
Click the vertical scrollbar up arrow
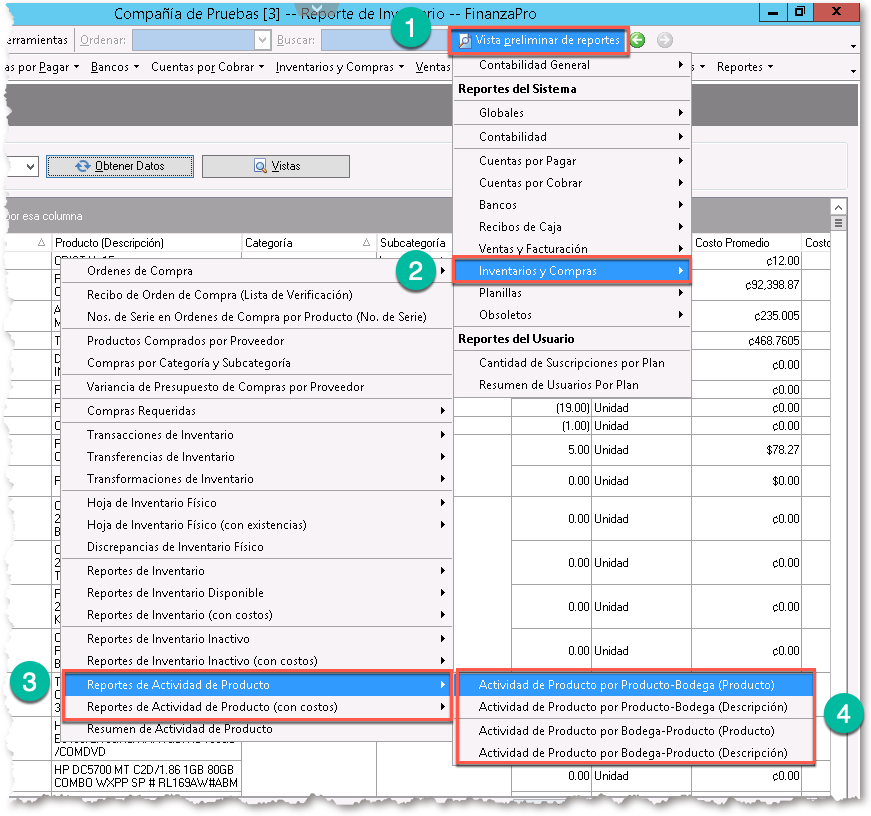click(838, 206)
